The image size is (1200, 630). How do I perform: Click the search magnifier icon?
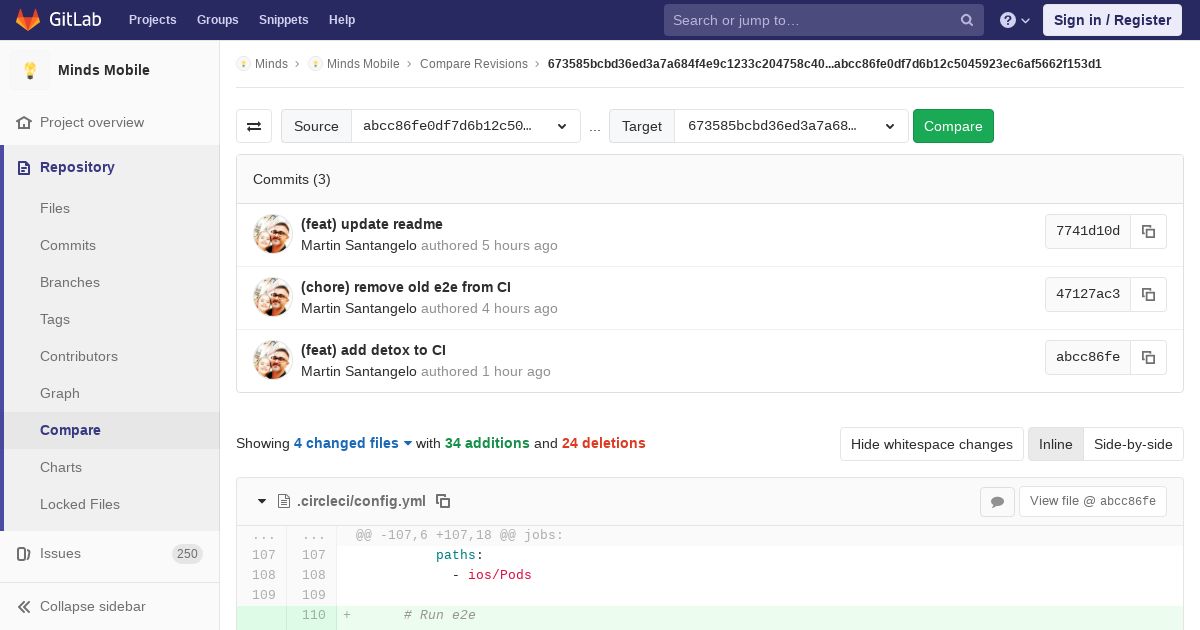click(x=967, y=20)
